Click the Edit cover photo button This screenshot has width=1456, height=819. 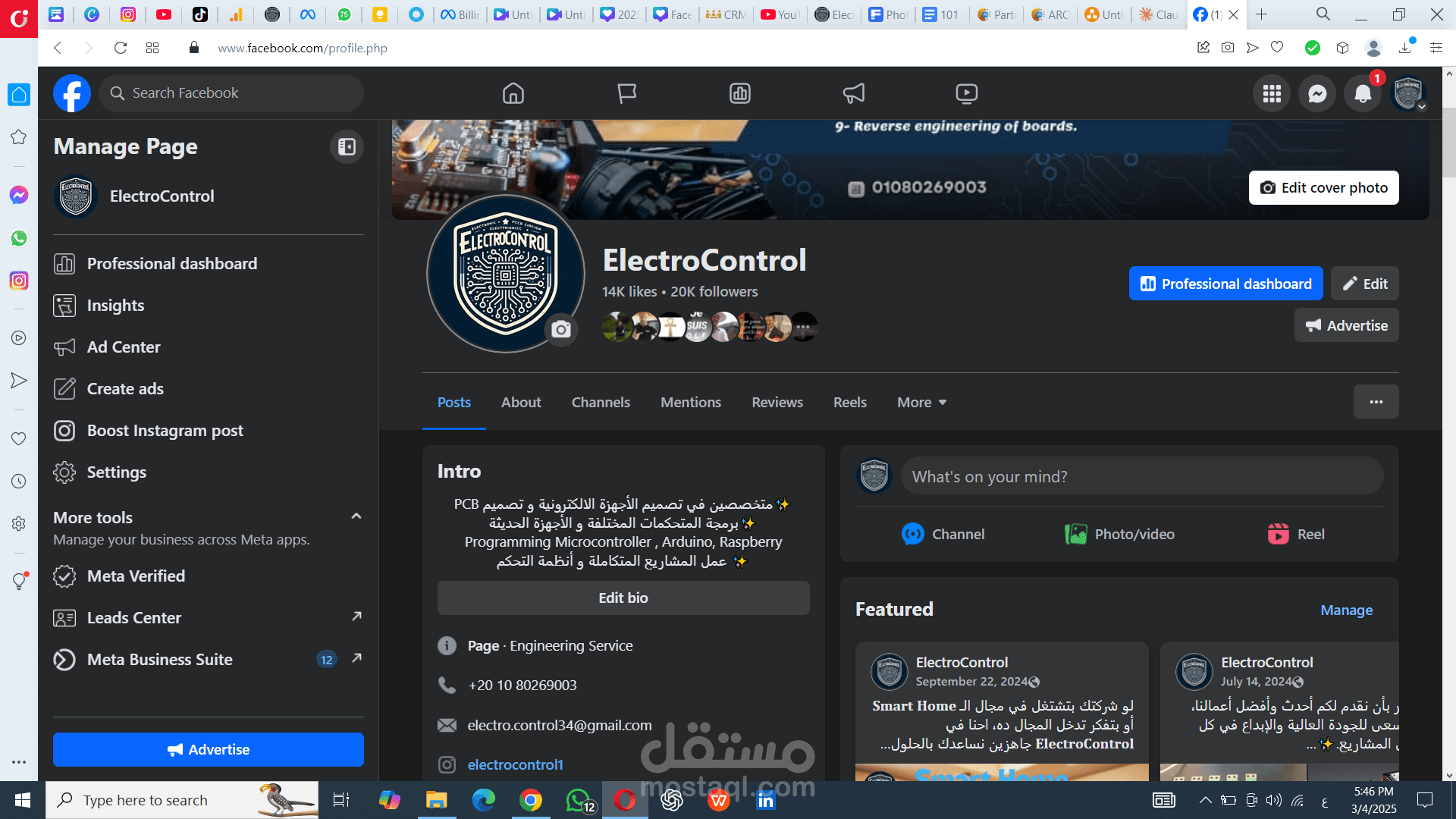click(1323, 187)
